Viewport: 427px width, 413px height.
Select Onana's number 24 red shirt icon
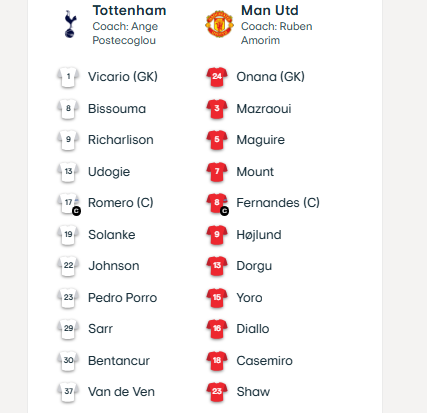[217, 77]
